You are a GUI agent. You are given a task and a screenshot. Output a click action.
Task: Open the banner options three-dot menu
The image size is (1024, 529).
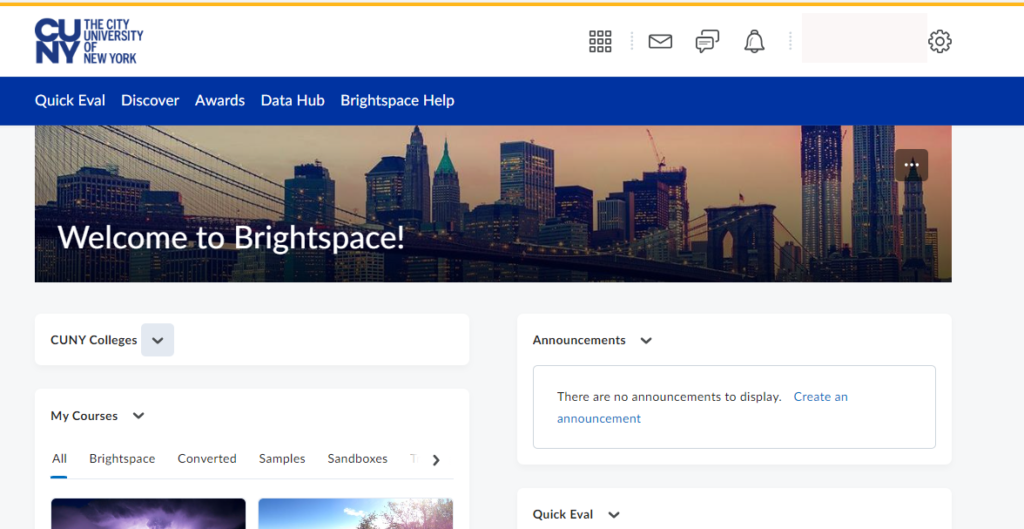click(x=912, y=165)
